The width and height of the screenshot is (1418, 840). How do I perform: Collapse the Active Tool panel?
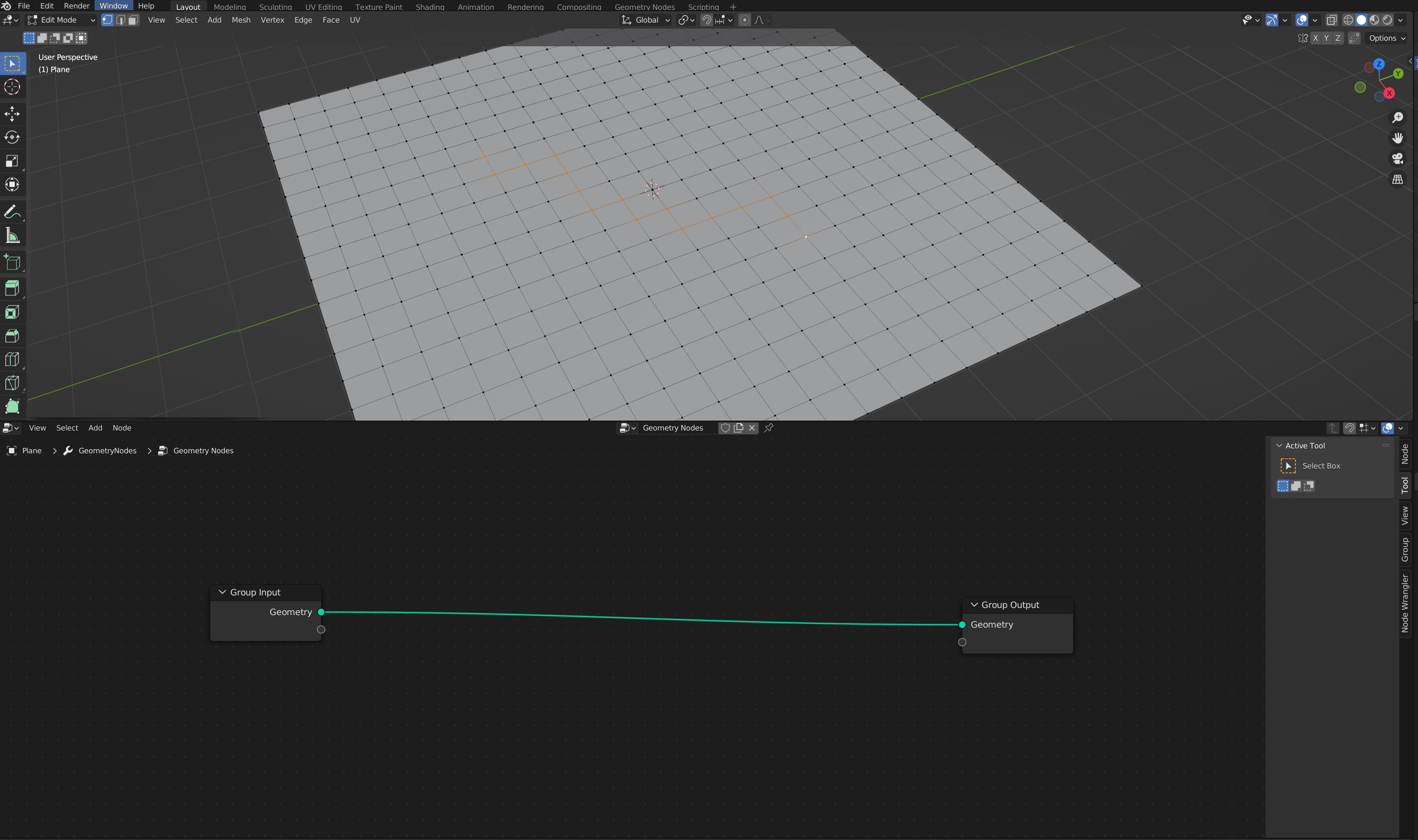click(1279, 445)
